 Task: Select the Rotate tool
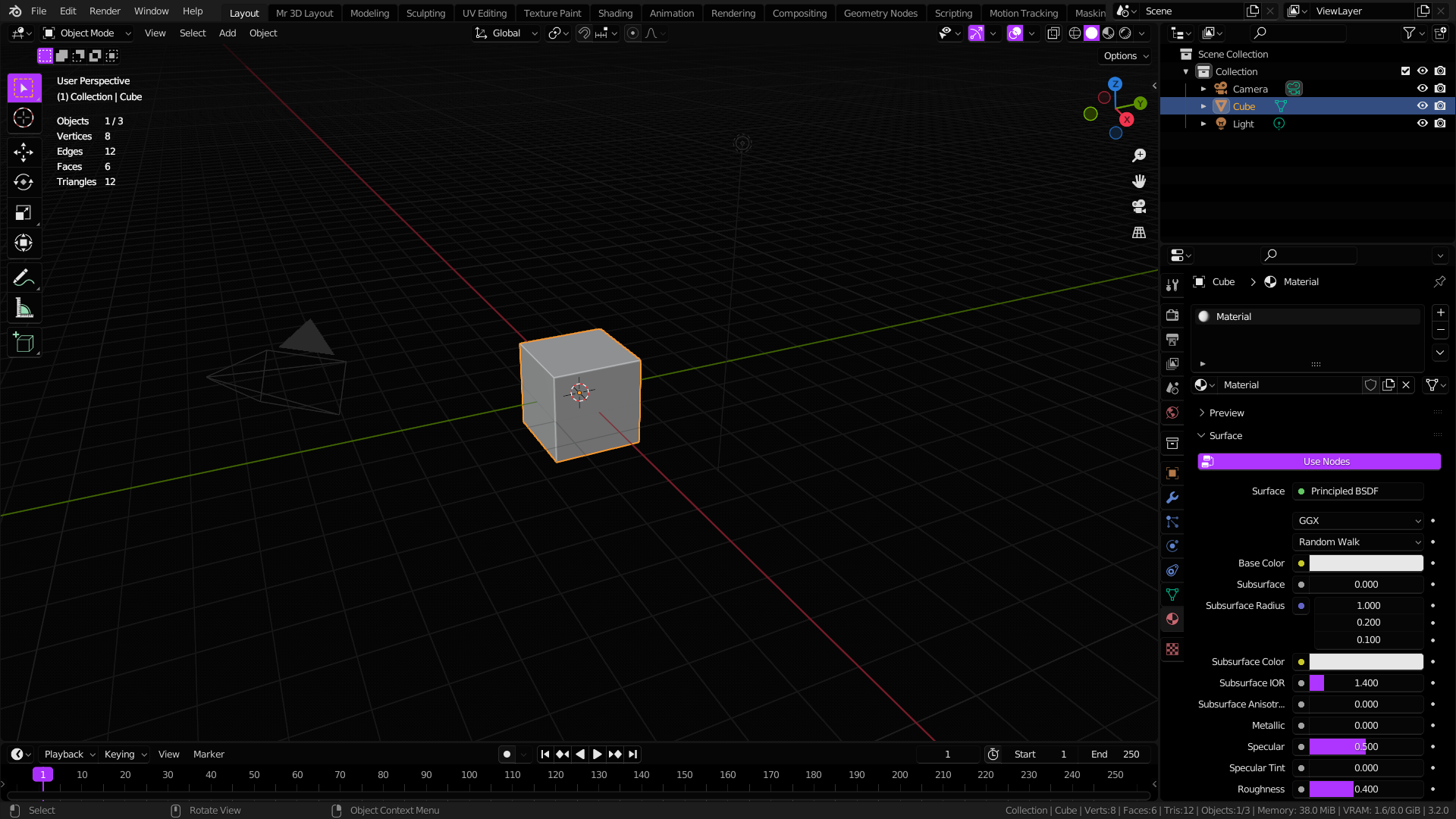[24, 182]
